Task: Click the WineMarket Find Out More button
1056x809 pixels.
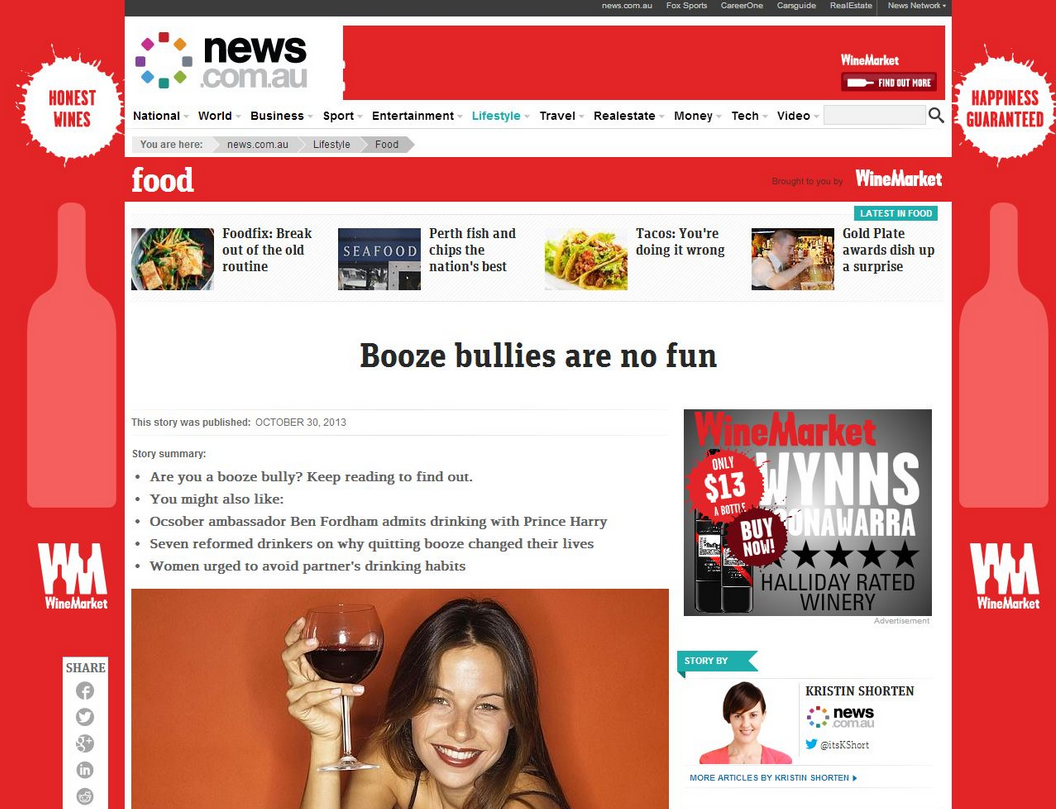Action: coord(888,82)
